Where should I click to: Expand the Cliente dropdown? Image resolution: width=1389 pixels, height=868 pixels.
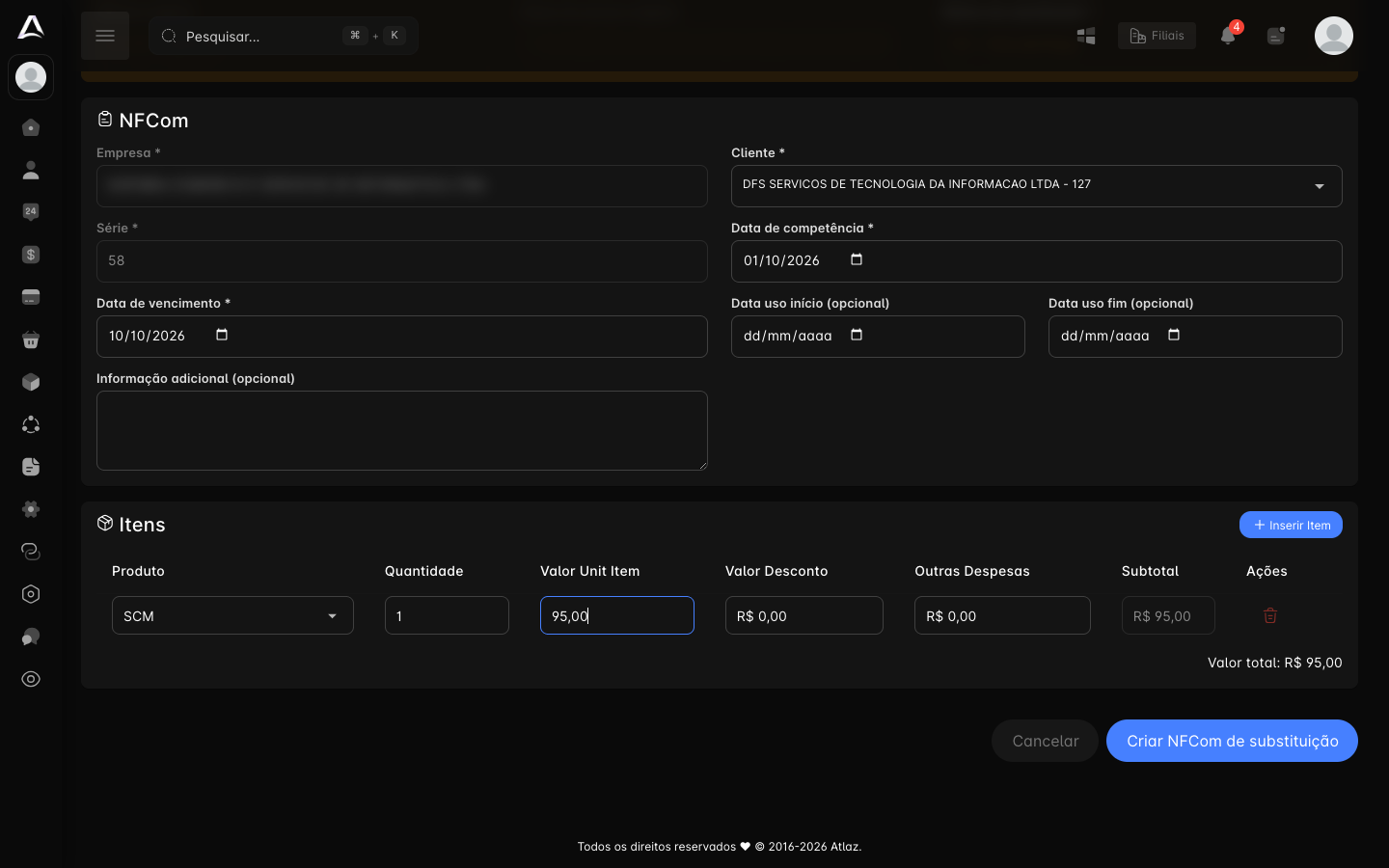(x=1037, y=186)
